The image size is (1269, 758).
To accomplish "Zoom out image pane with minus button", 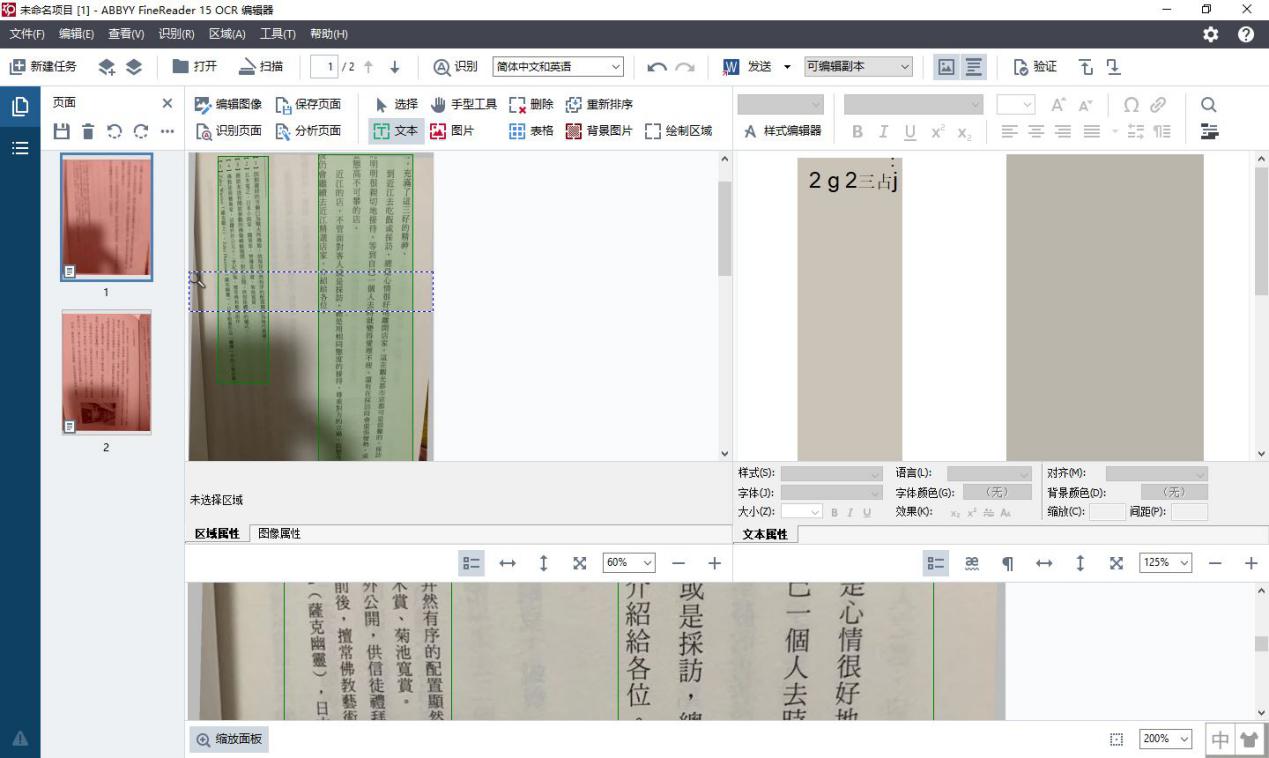I will point(678,563).
